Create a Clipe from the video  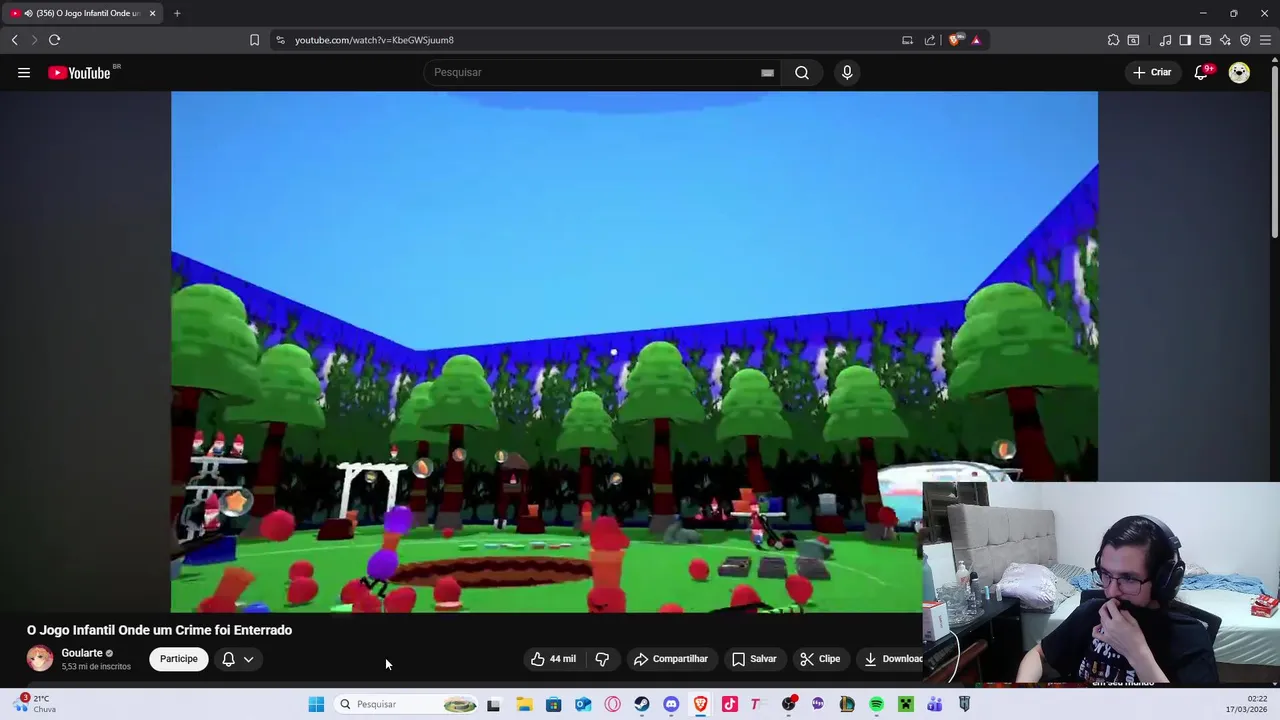click(x=820, y=659)
